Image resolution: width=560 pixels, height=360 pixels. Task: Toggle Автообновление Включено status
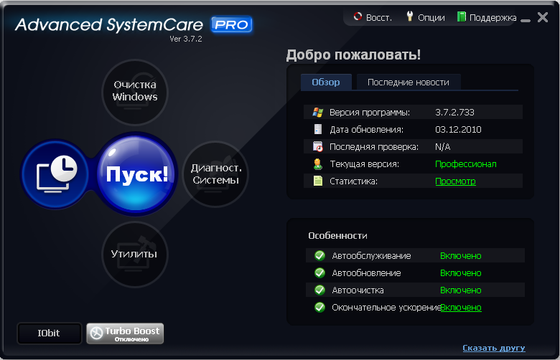point(460,273)
